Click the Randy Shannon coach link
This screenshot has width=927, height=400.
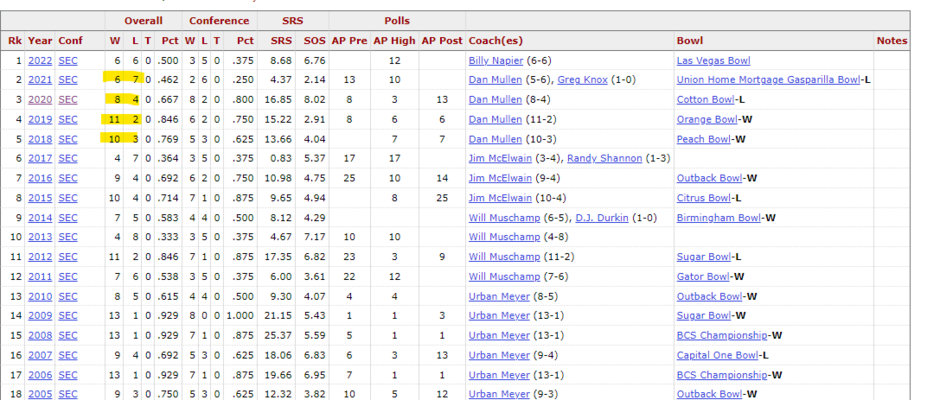pyautogui.click(x=604, y=158)
